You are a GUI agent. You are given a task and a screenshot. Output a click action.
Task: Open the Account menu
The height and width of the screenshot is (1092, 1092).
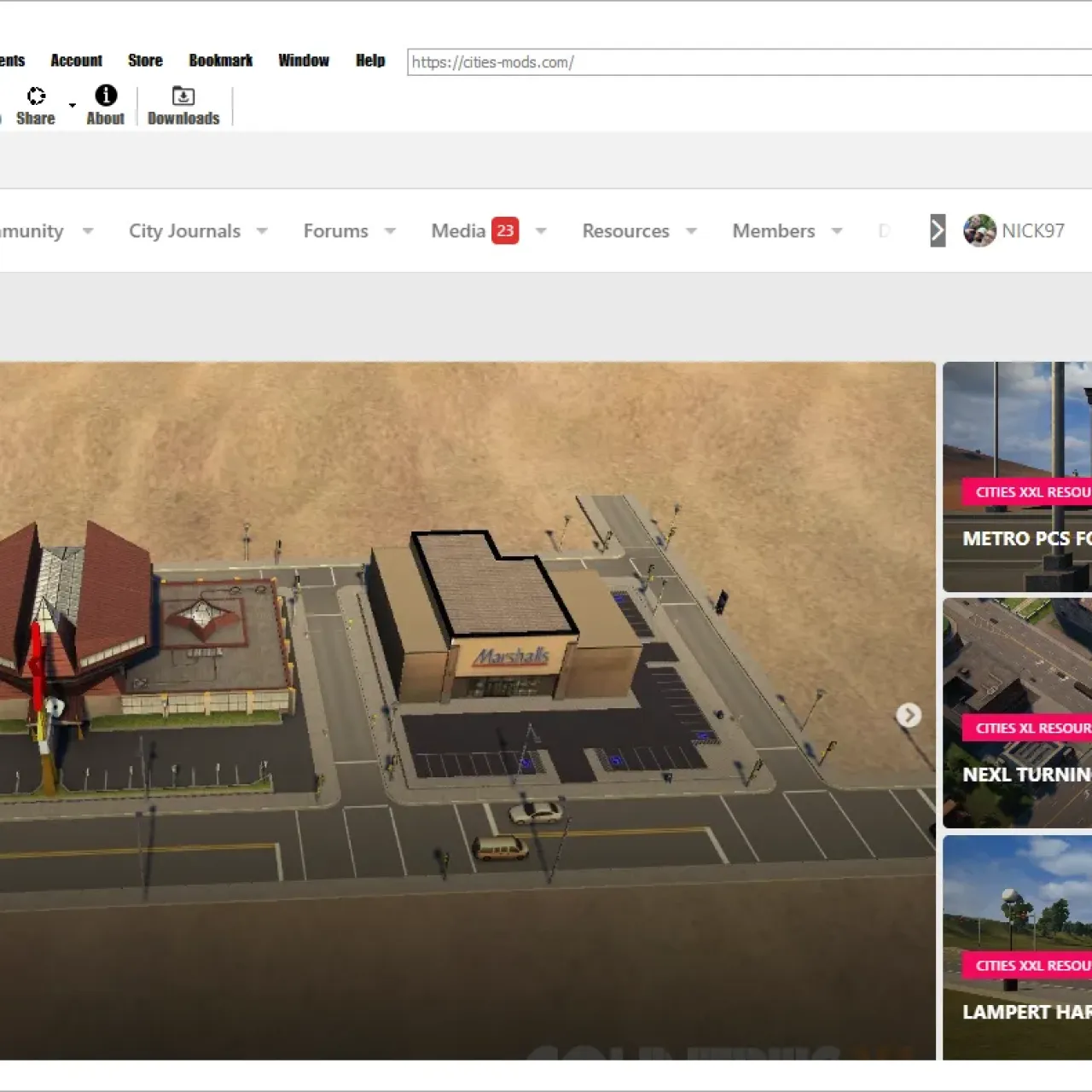pos(76,61)
